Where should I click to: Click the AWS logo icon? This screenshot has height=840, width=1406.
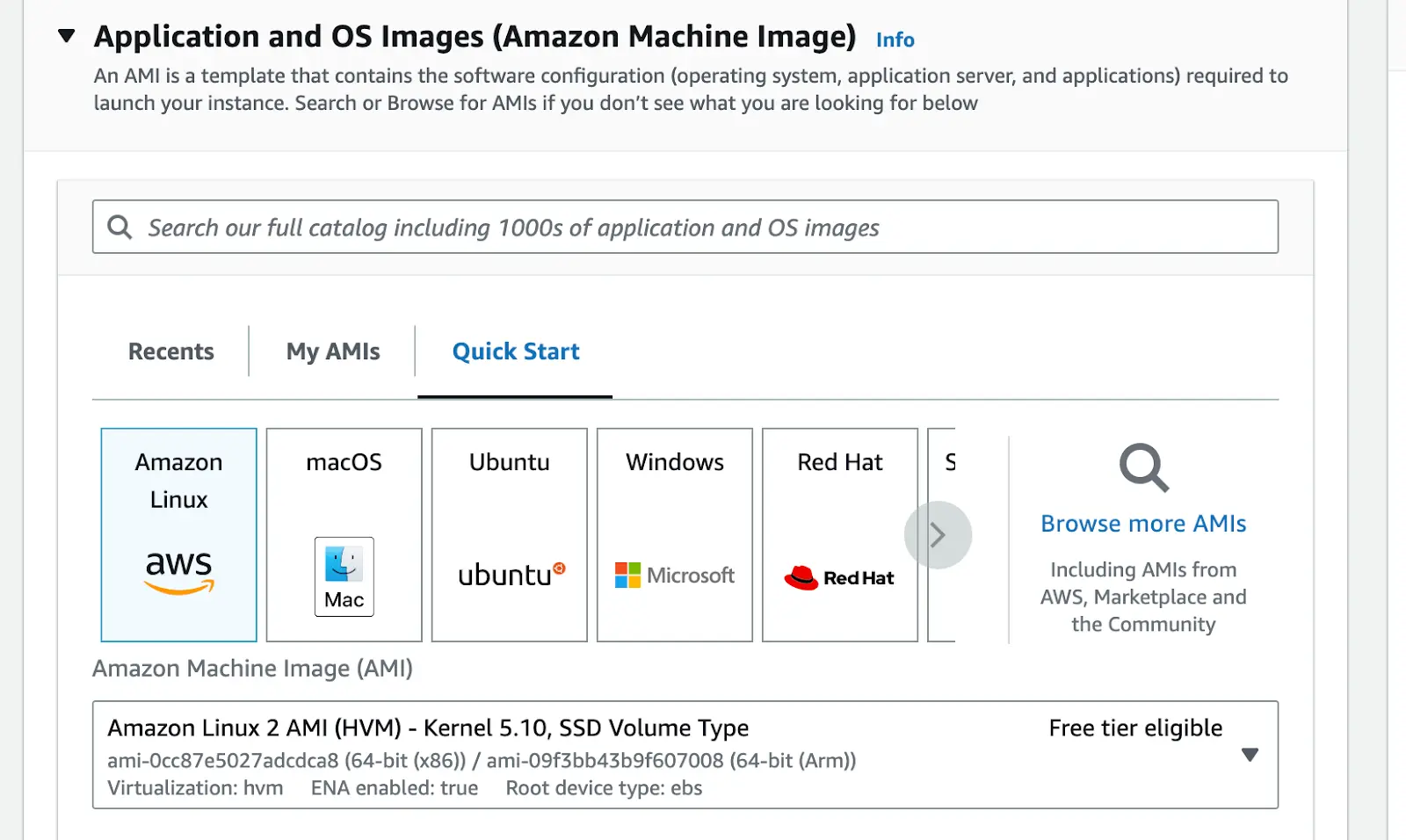coord(179,572)
